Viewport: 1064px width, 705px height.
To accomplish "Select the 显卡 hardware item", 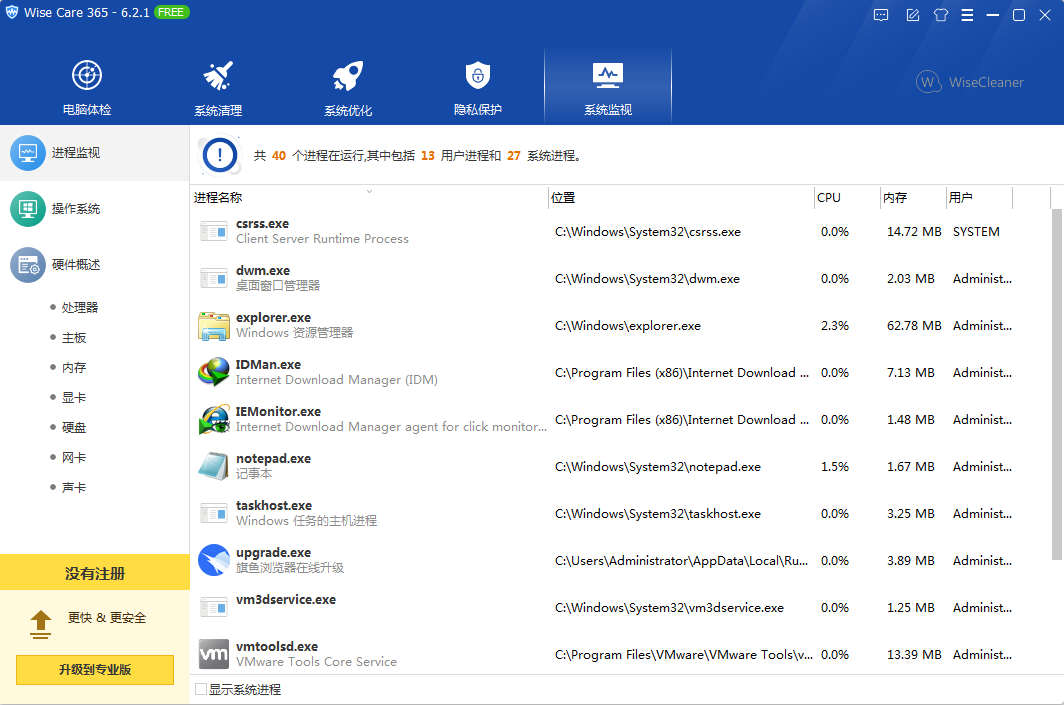I will [74, 398].
